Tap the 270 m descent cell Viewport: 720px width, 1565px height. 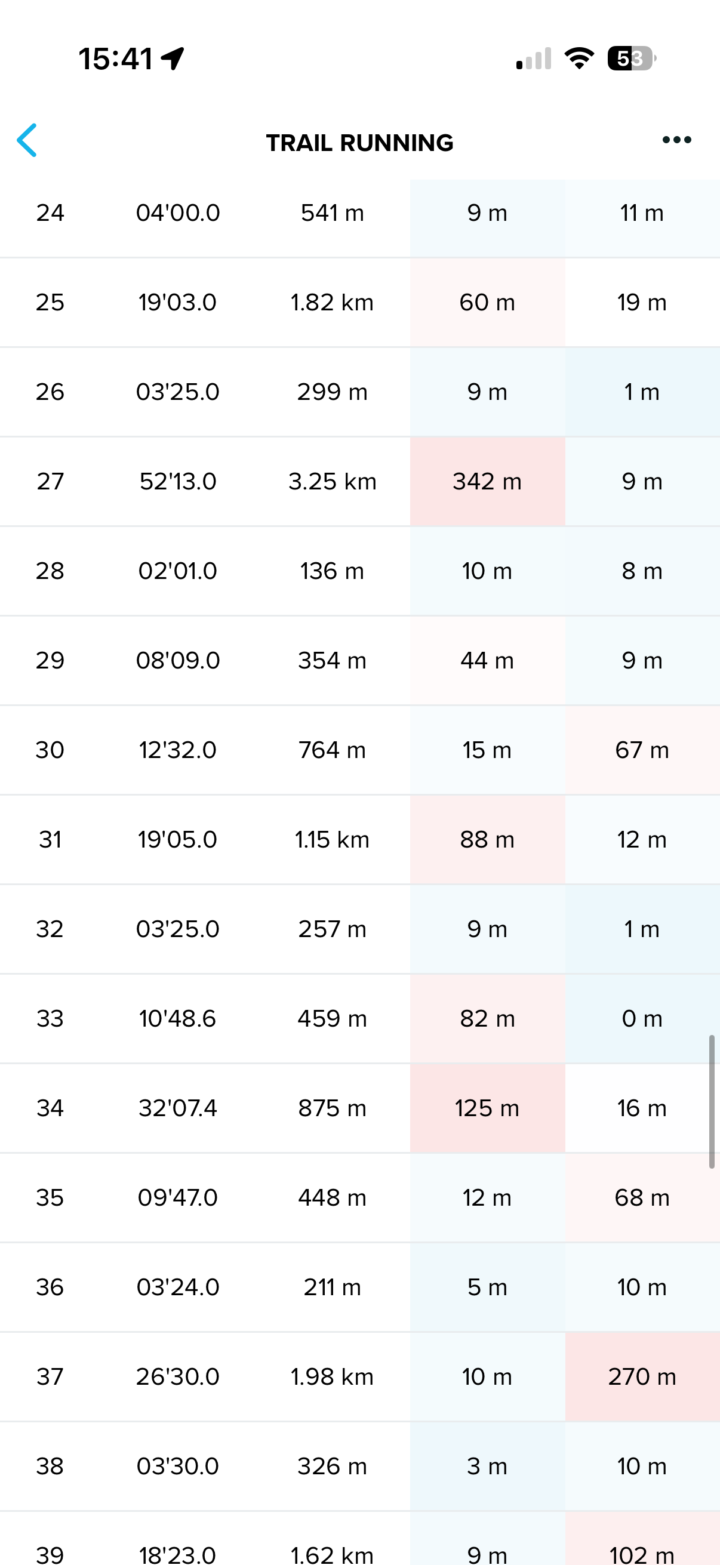[x=642, y=1376]
